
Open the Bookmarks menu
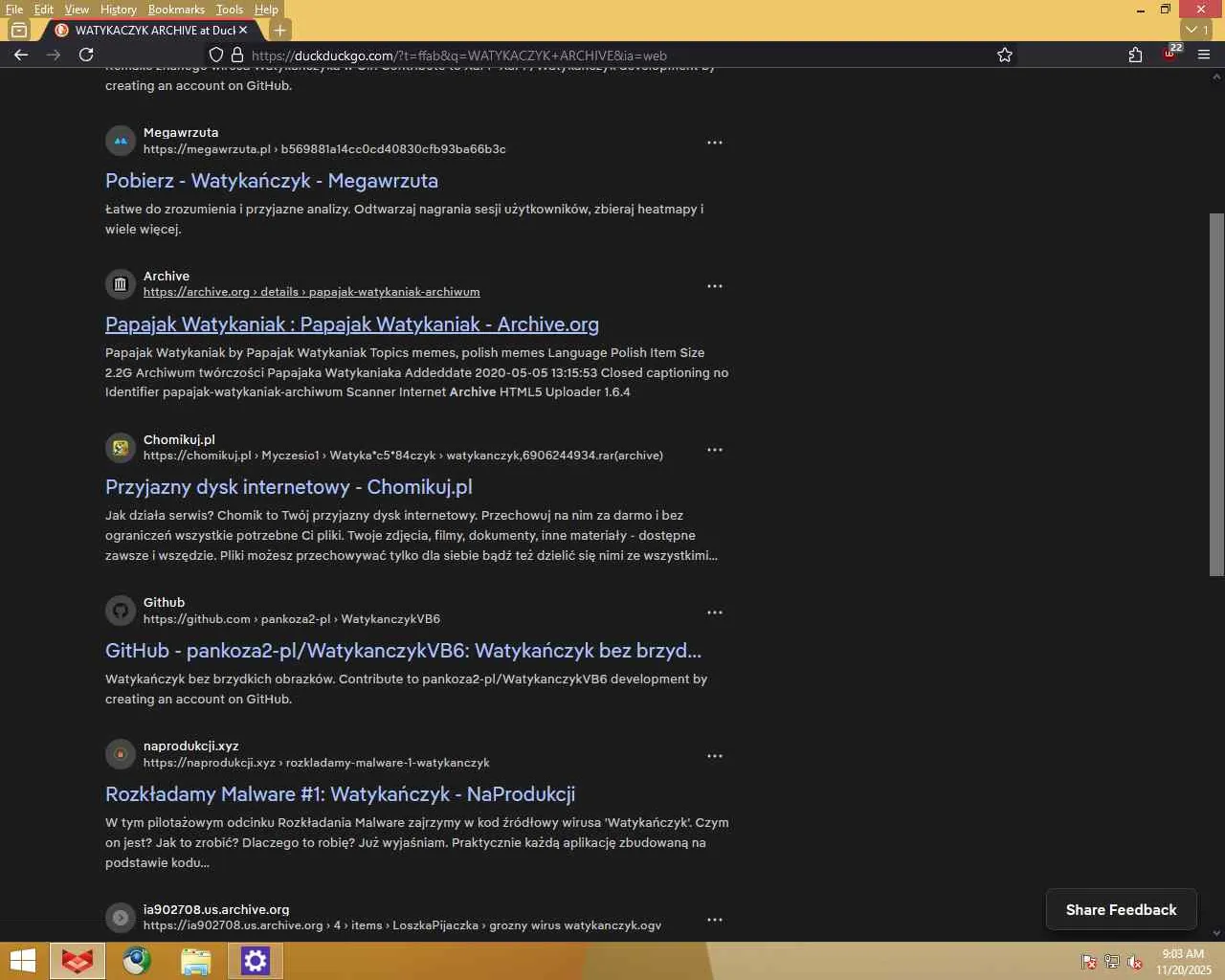[x=176, y=10]
